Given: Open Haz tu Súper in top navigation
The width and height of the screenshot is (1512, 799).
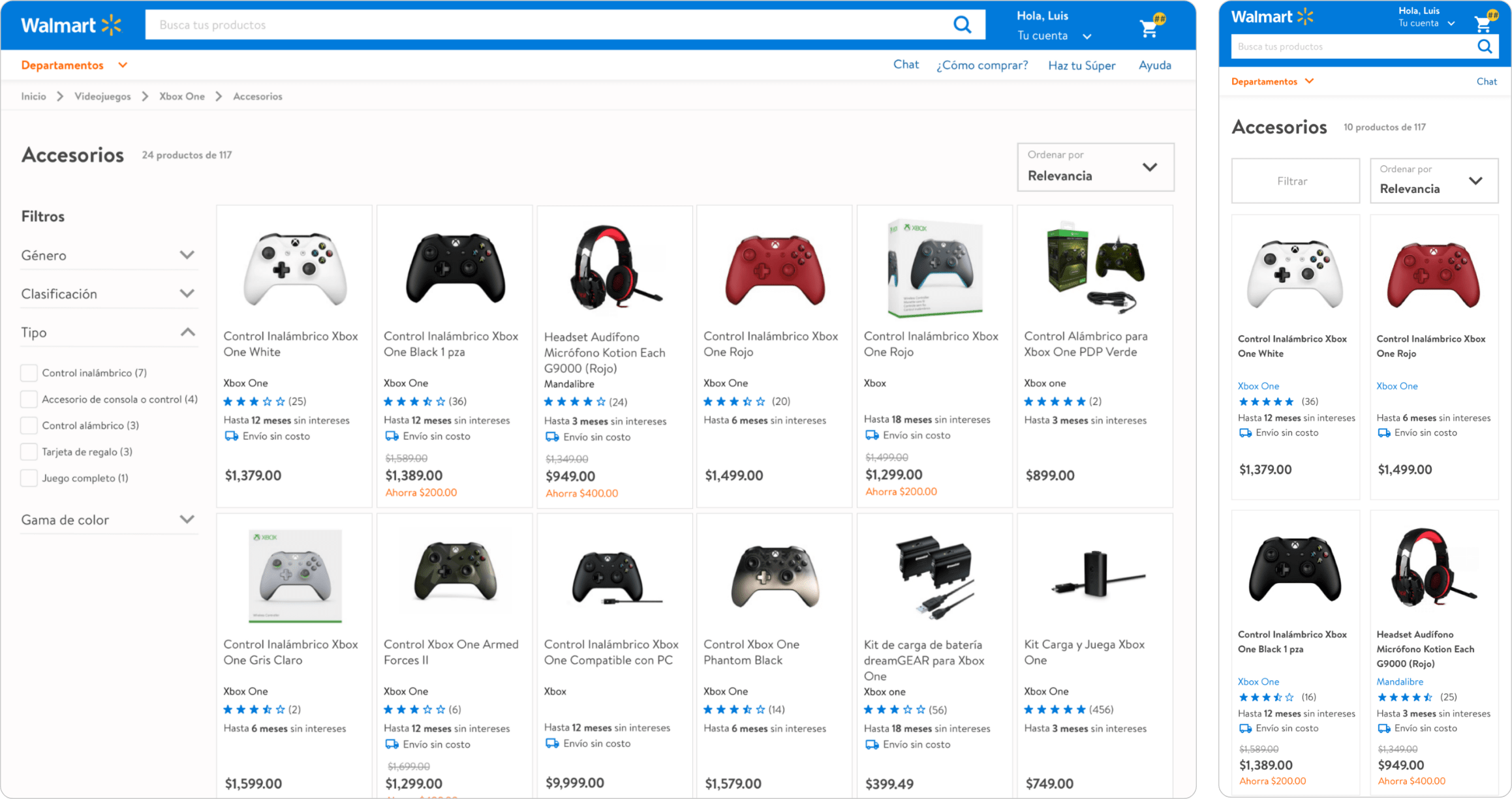Looking at the screenshot, I should [x=1081, y=65].
